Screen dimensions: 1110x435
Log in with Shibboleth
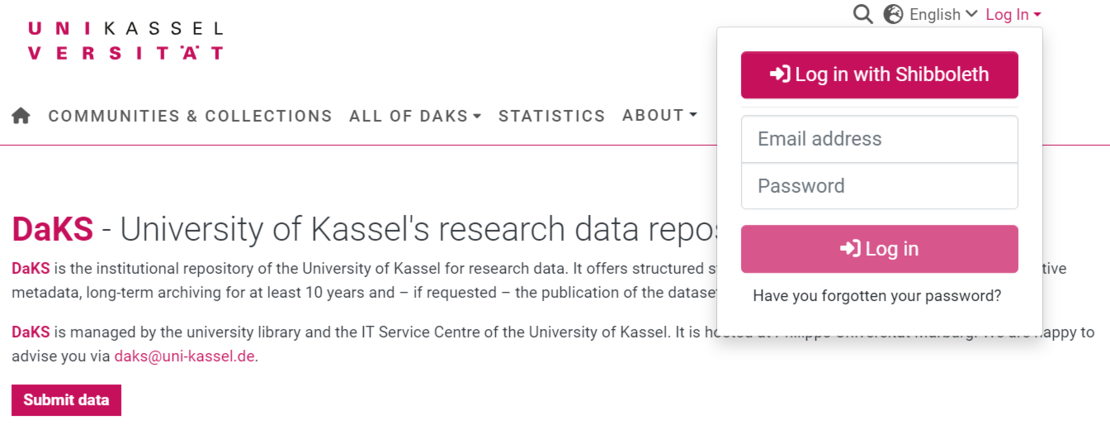879,75
